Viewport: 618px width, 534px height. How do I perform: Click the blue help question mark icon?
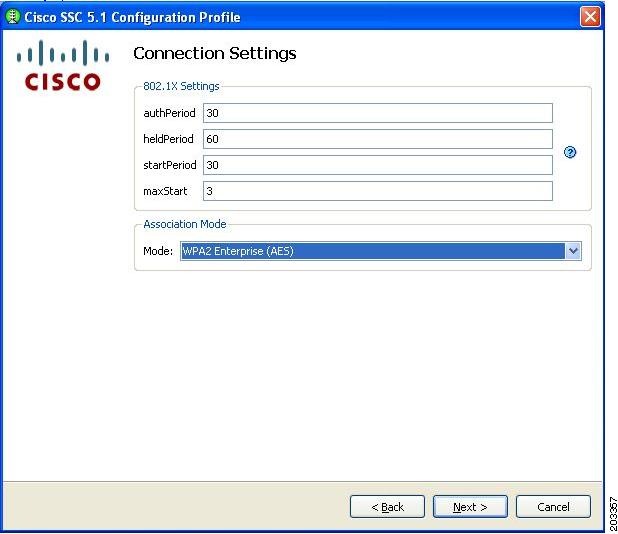point(570,152)
